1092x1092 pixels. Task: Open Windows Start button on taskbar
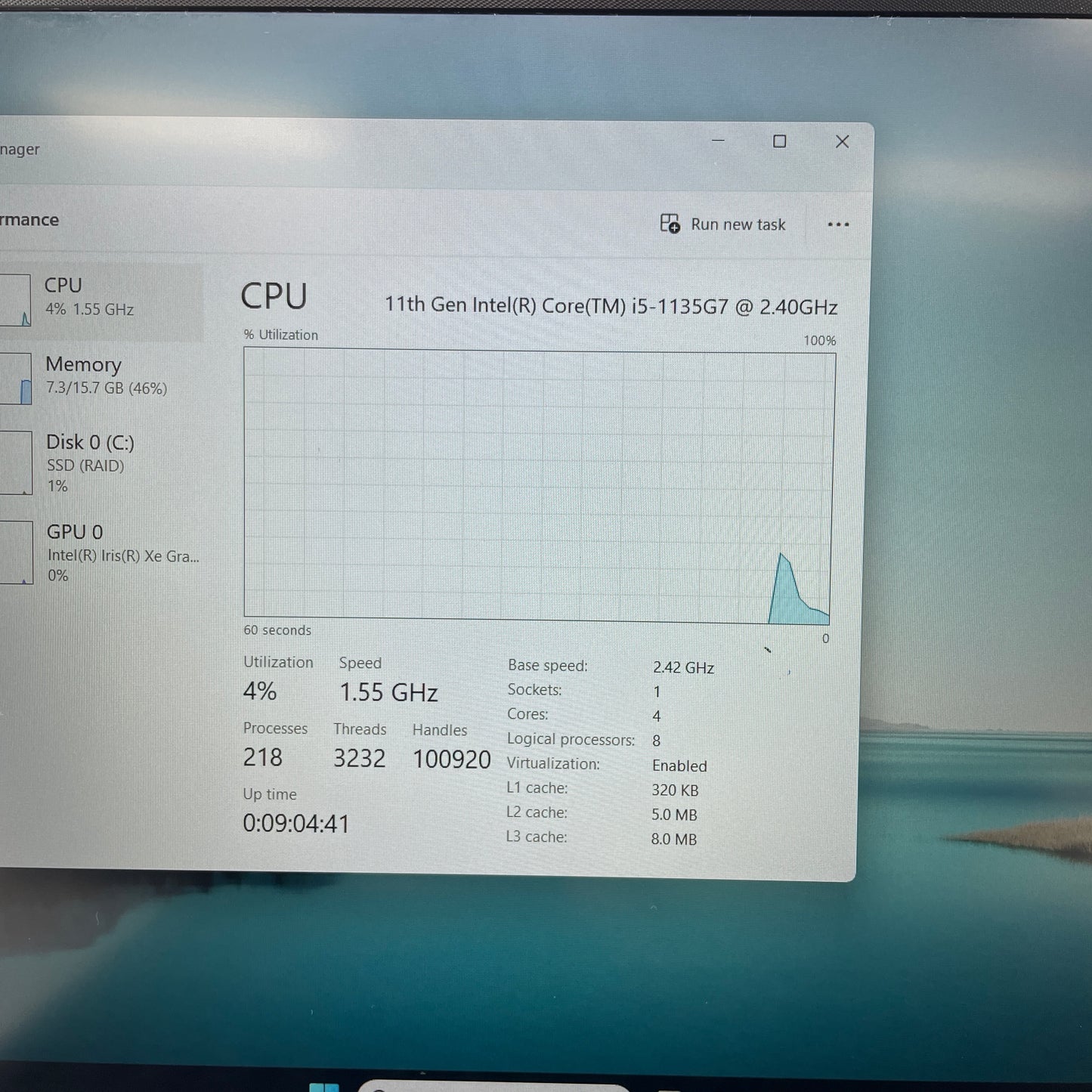pyautogui.click(x=324, y=1087)
